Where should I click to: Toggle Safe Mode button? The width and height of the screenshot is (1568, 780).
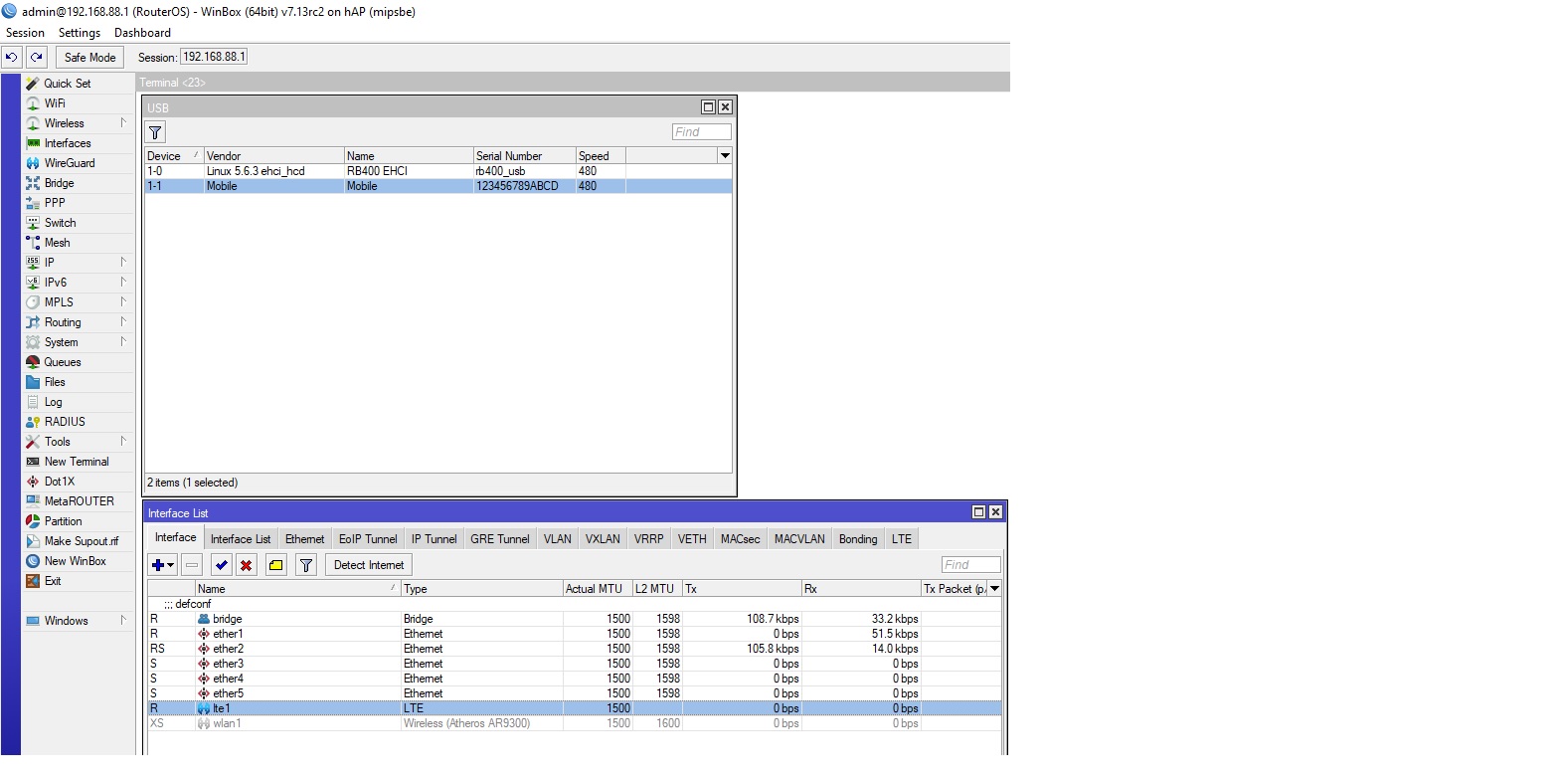[x=89, y=58]
